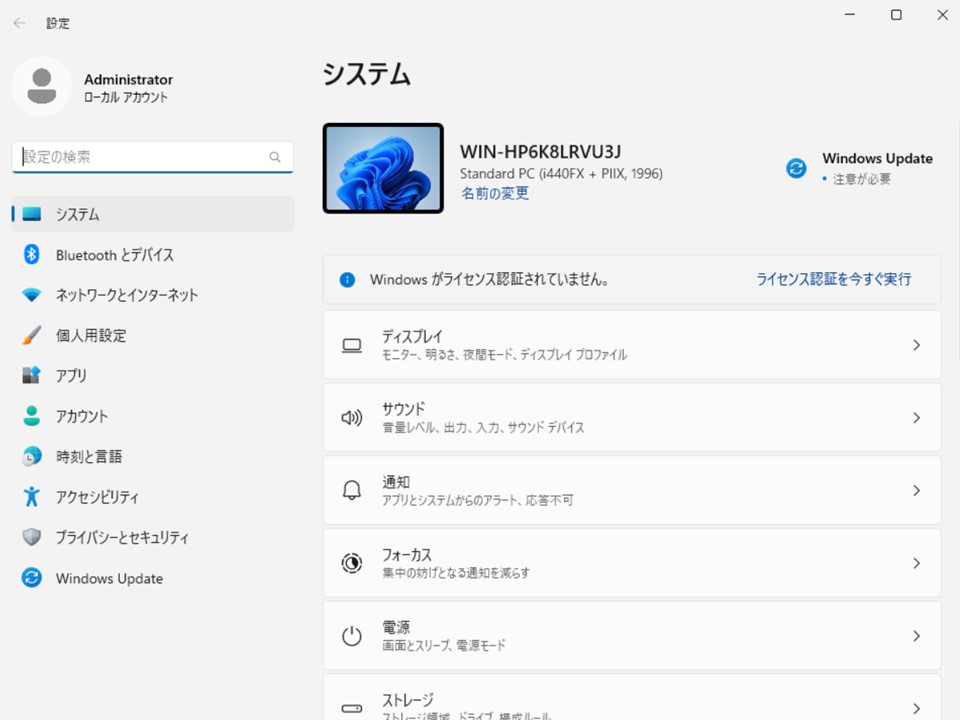Expand ディスプレイ settings via its chevron
This screenshot has width=960, height=720.
[917, 345]
